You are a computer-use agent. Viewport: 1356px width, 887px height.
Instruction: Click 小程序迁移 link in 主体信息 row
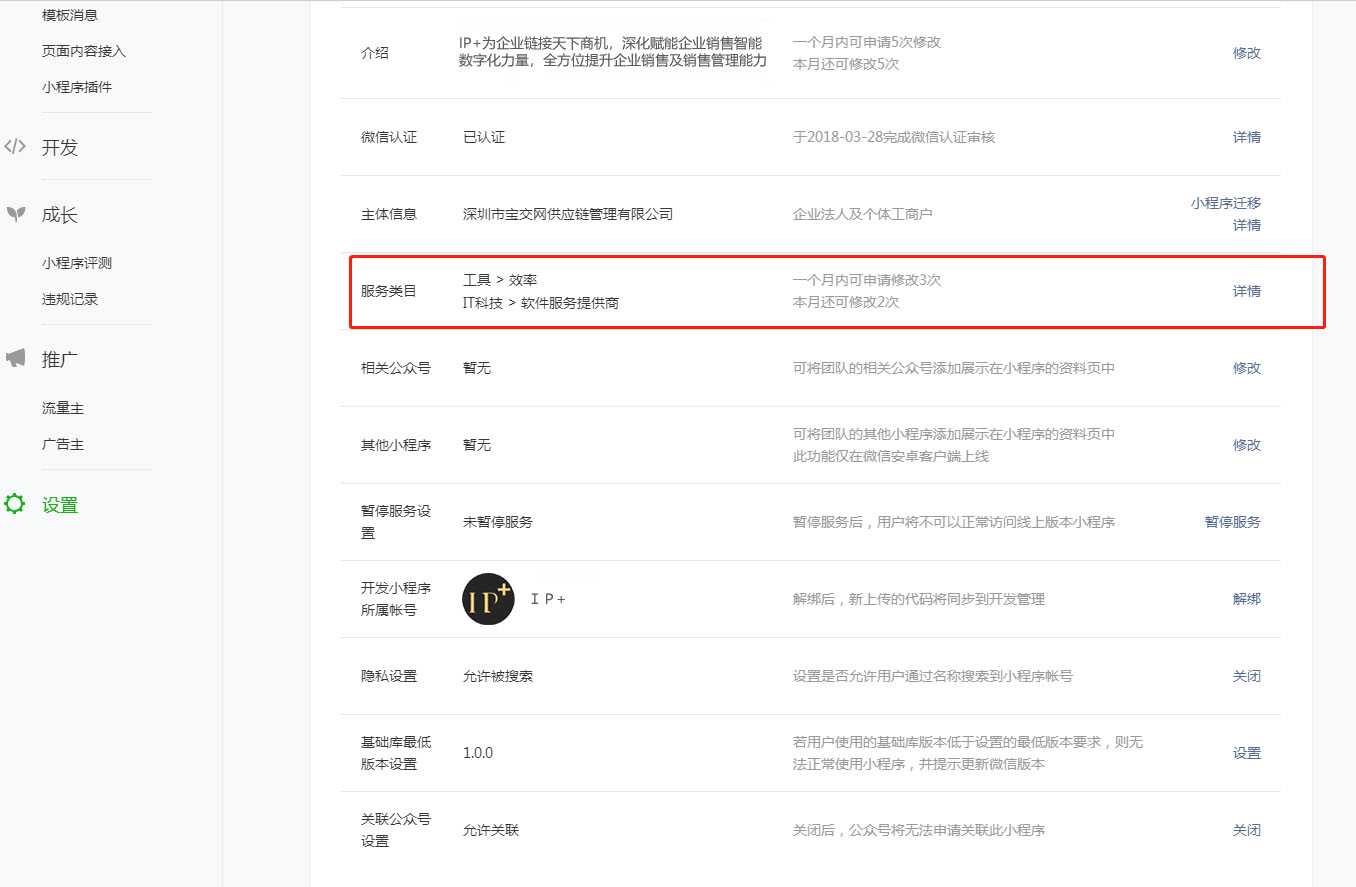(x=1225, y=203)
